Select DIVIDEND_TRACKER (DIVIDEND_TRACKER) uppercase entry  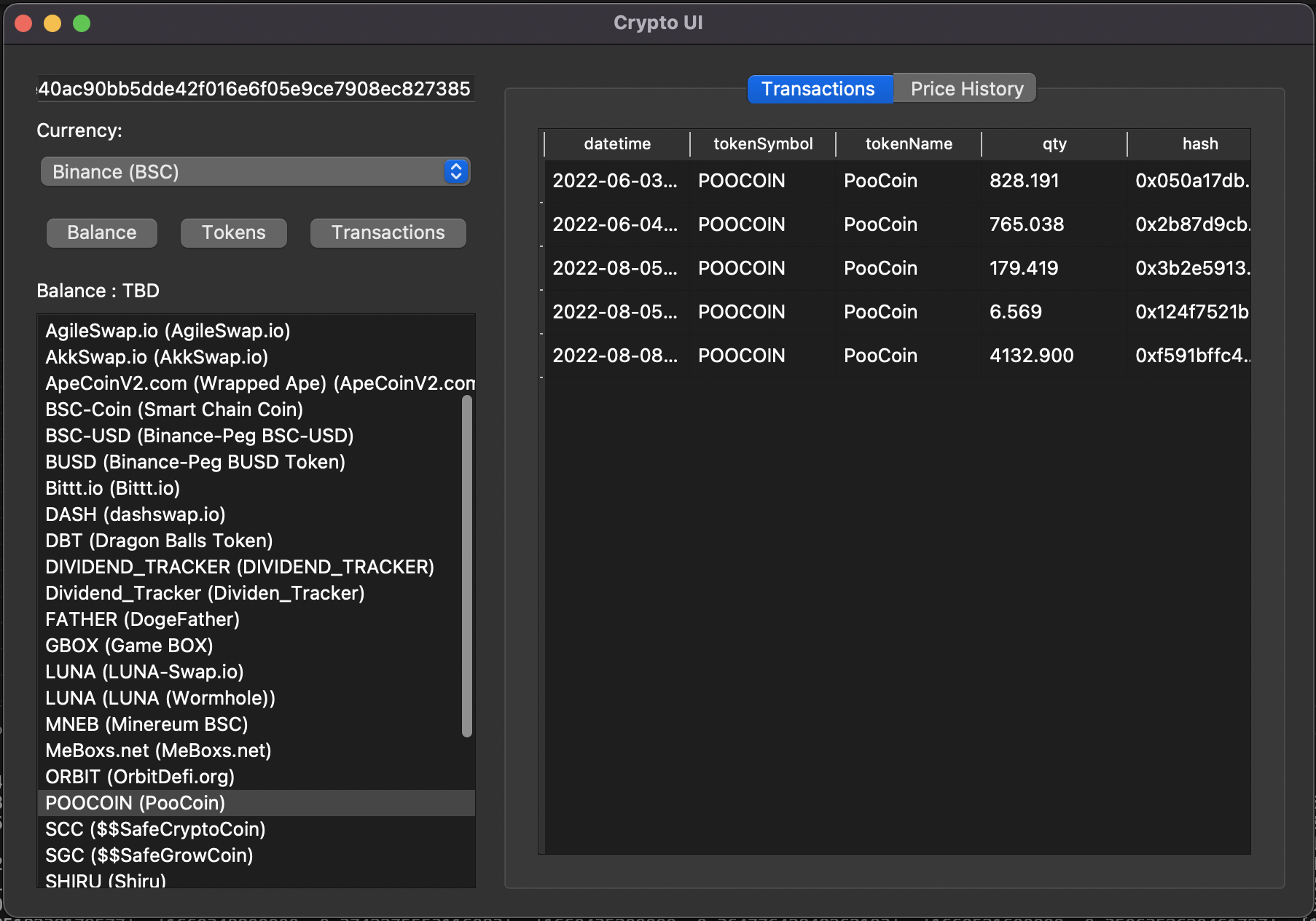256,567
